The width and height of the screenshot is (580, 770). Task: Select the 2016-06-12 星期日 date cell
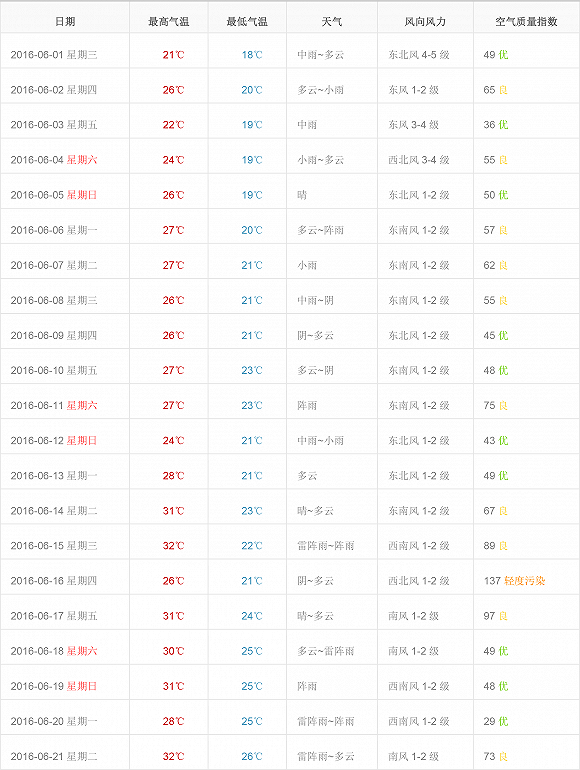(x=54, y=440)
